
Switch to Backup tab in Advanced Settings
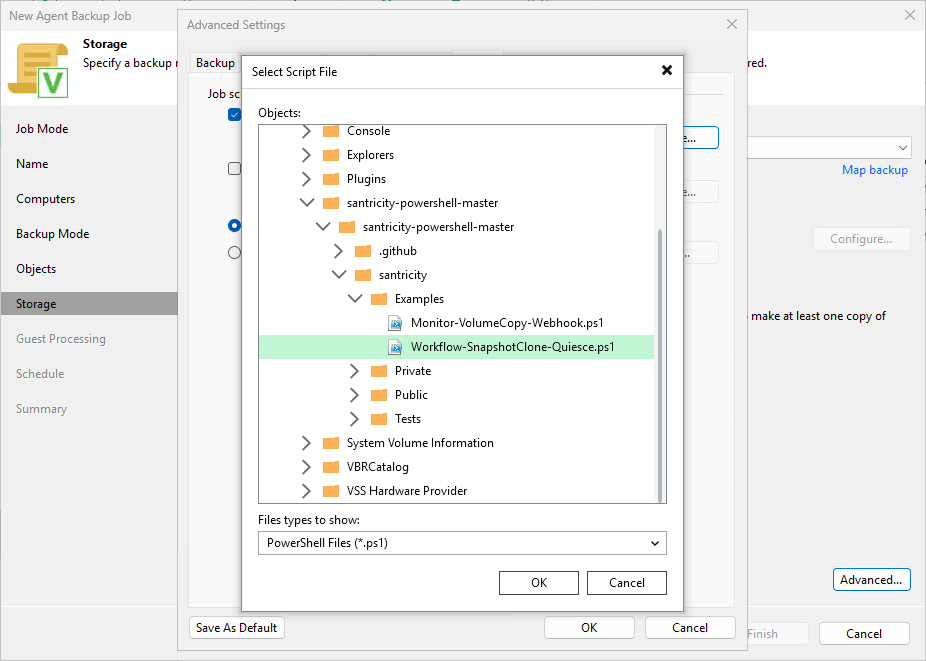pos(215,63)
